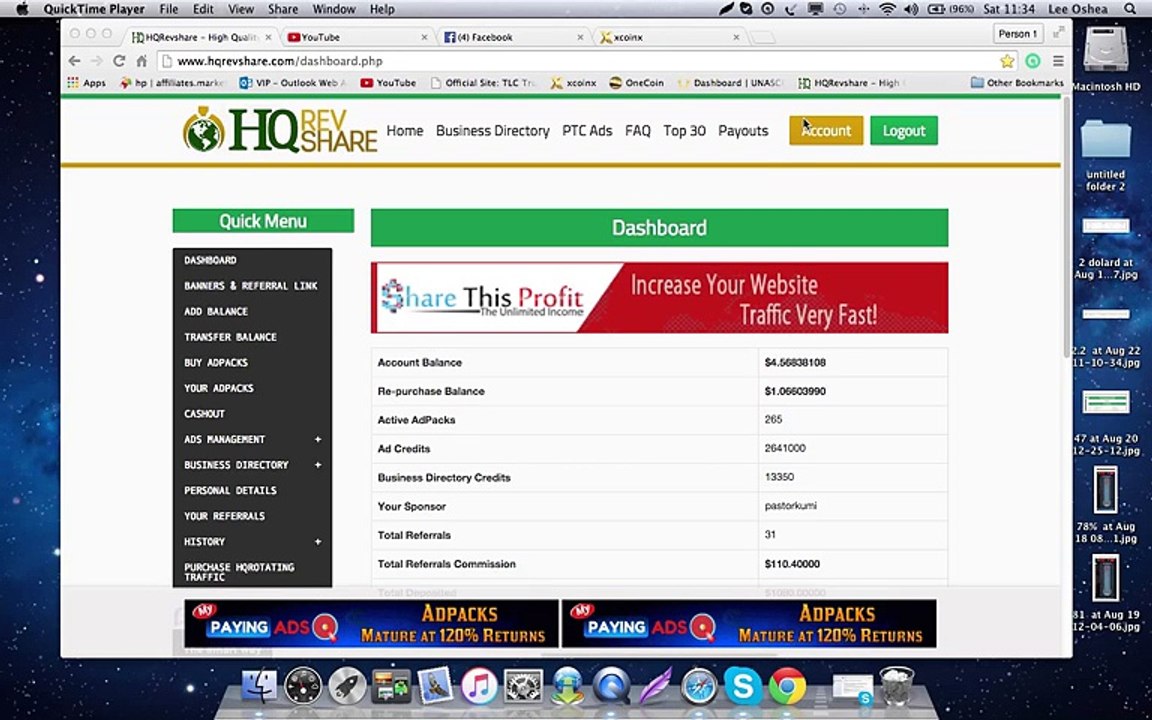
Task: Select Cashout in Quick Menu
Action: (204, 414)
